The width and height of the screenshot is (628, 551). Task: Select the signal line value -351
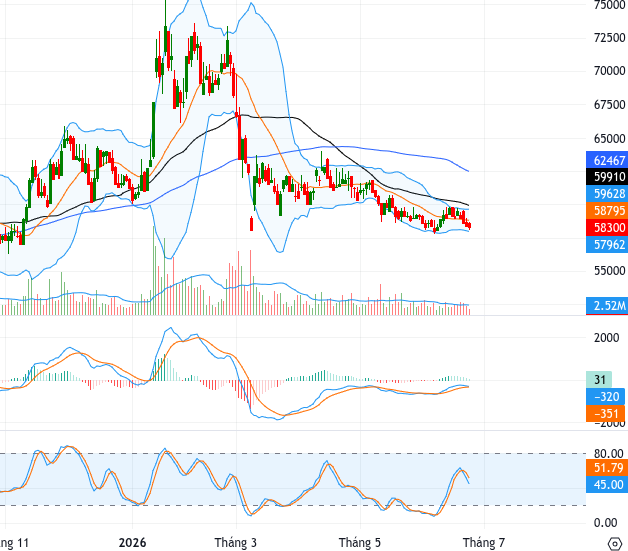click(x=606, y=413)
